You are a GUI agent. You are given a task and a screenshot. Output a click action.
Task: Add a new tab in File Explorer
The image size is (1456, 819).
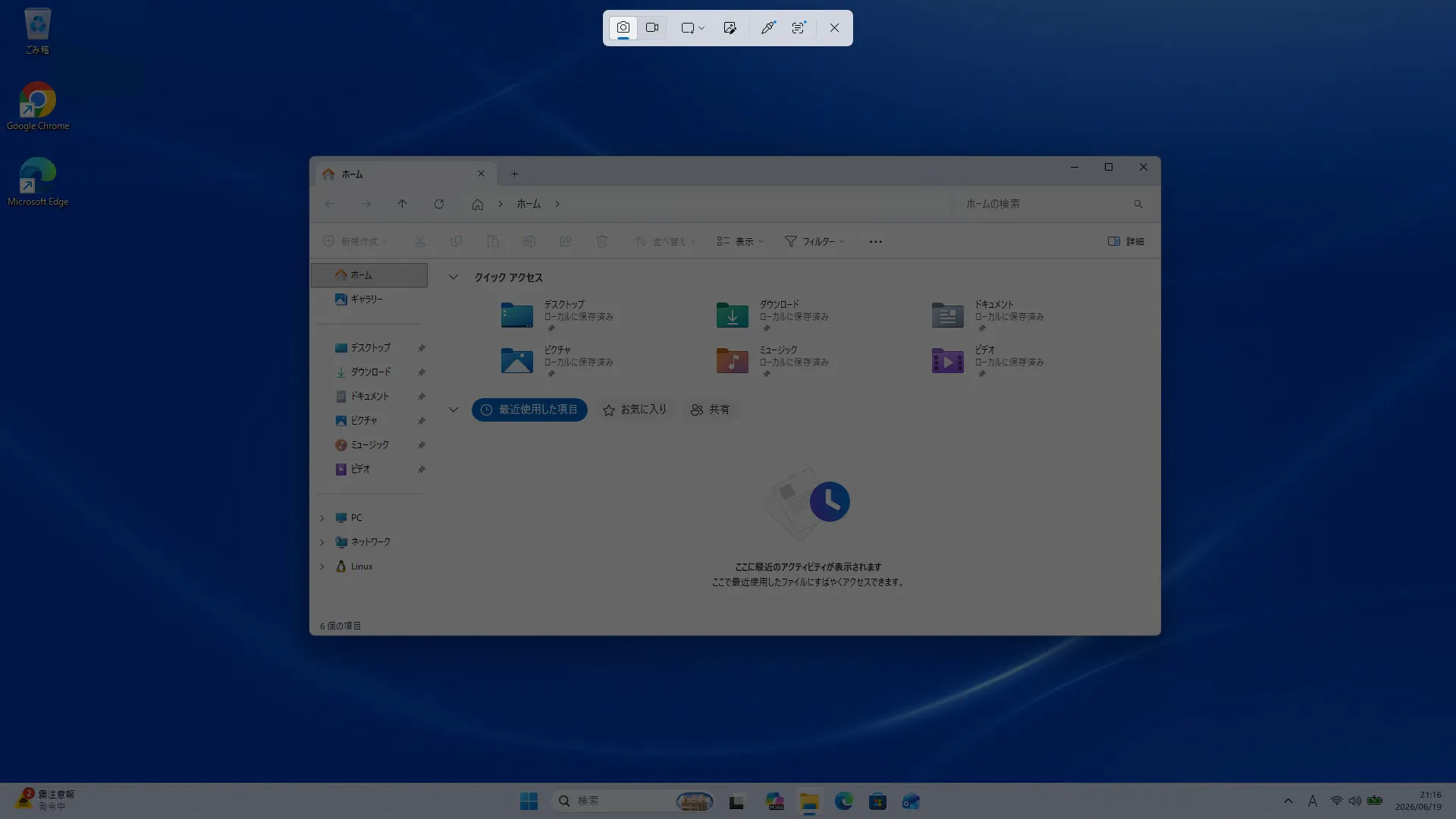tap(514, 174)
